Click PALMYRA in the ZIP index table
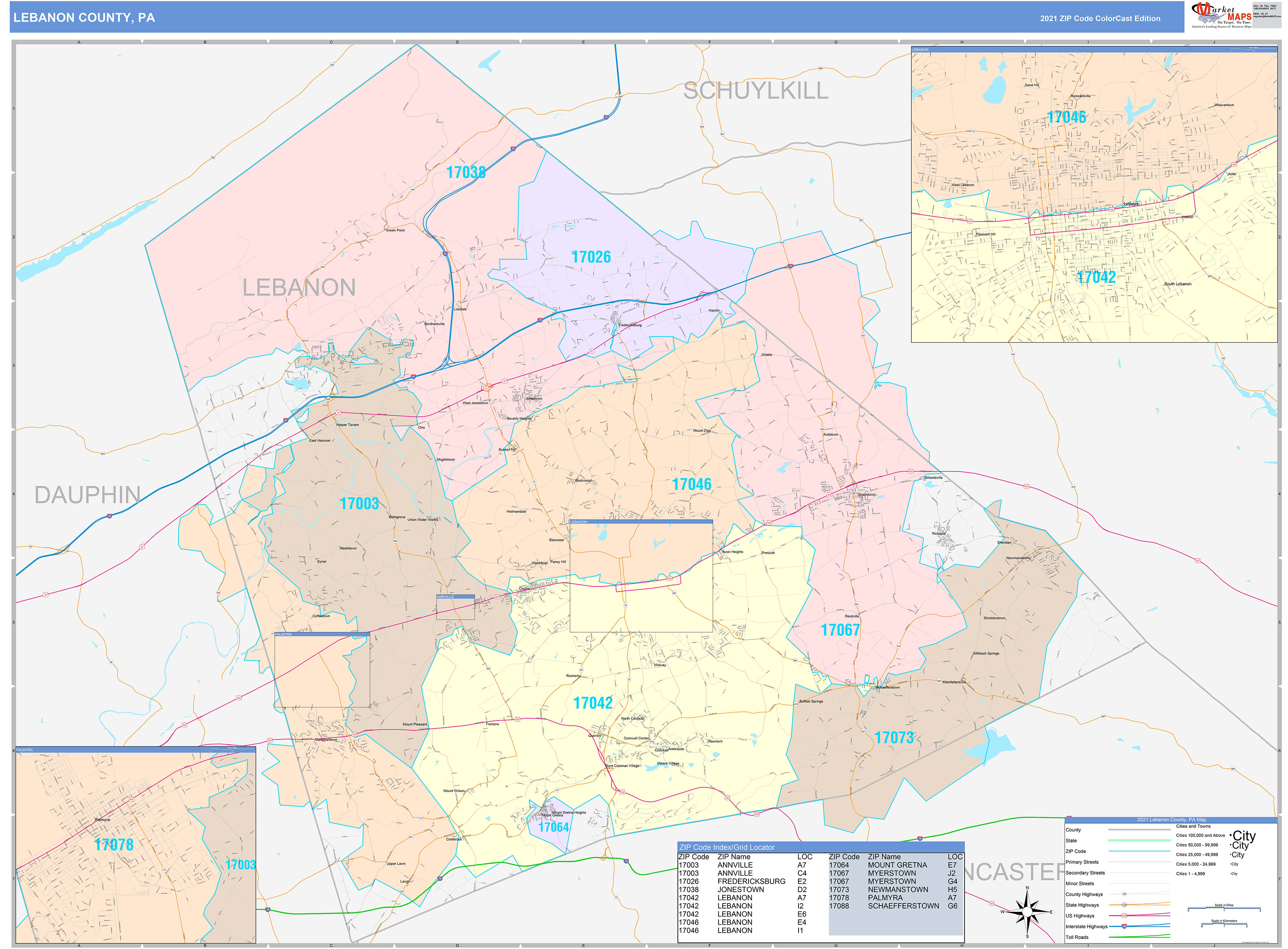This screenshot has width=1288, height=949. pyautogui.click(x=885, y=897)
